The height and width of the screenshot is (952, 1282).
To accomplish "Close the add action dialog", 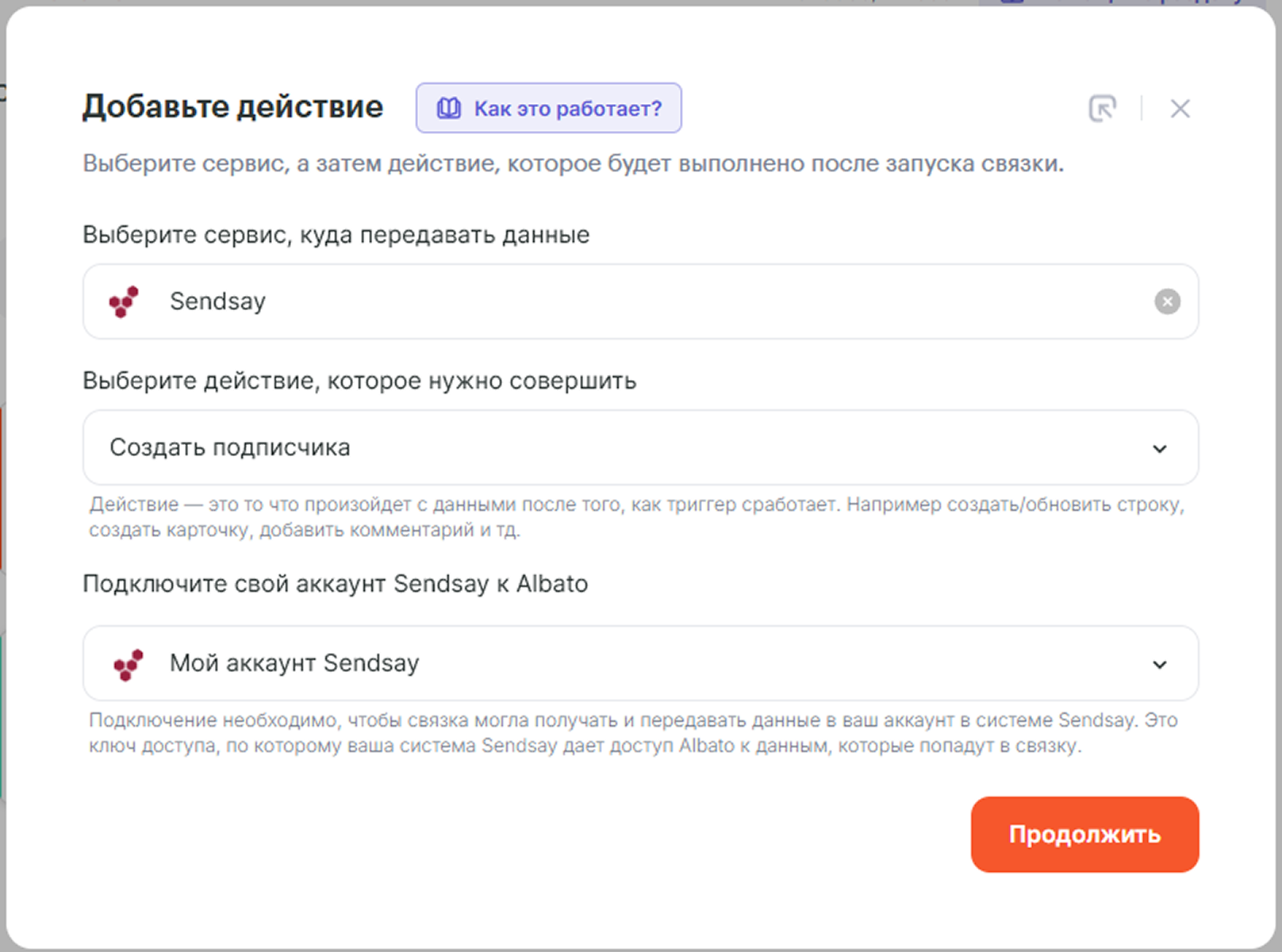I will [x=1180, y=109].
